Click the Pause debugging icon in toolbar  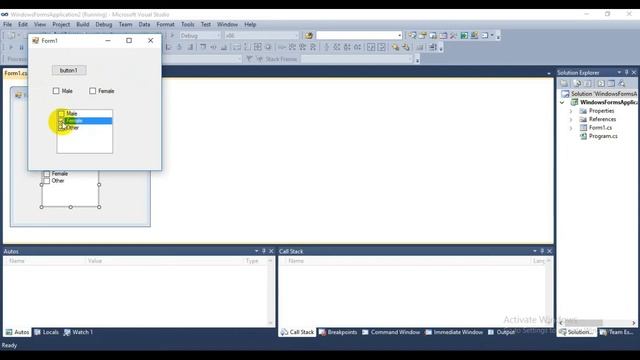pyautogui.click(x=22, y=47)
